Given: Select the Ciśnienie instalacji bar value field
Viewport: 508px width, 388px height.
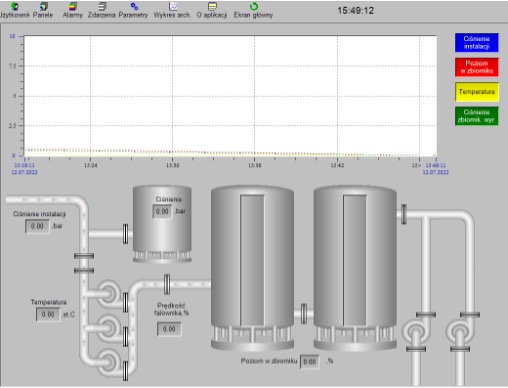Looking at the screenshot, I should (37, 226).
